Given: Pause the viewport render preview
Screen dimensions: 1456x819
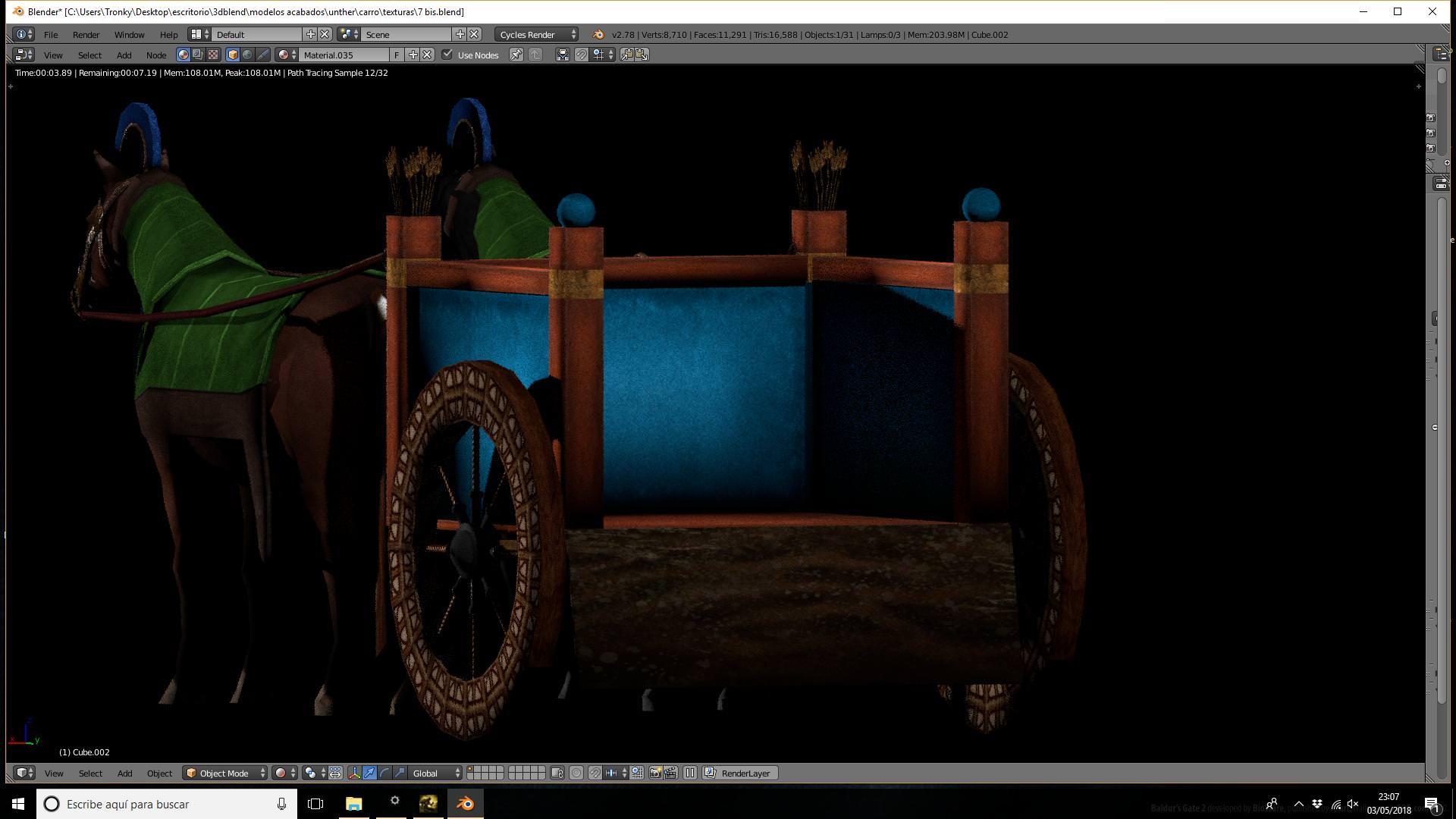Looking at the screenshot, I should 690,773.
